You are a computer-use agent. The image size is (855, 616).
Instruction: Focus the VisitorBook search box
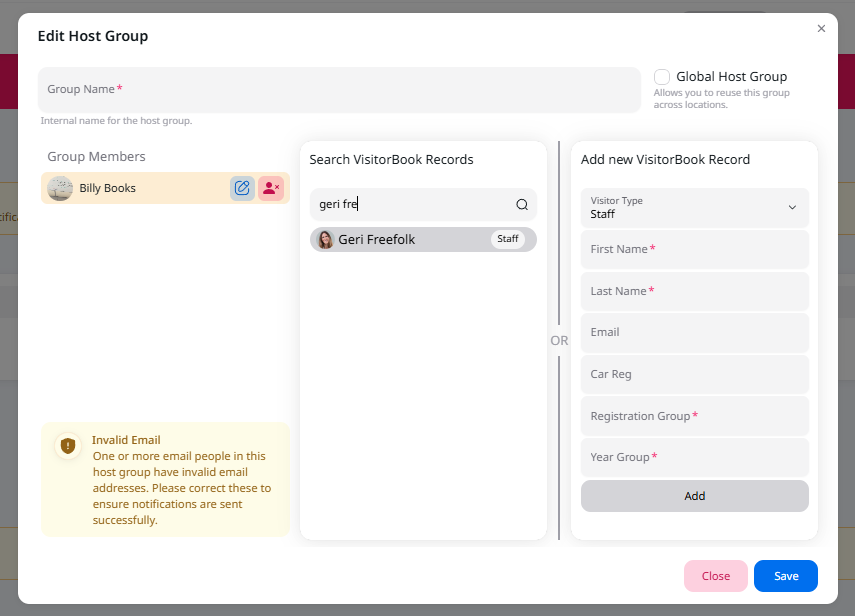click(x=410, y=205)
